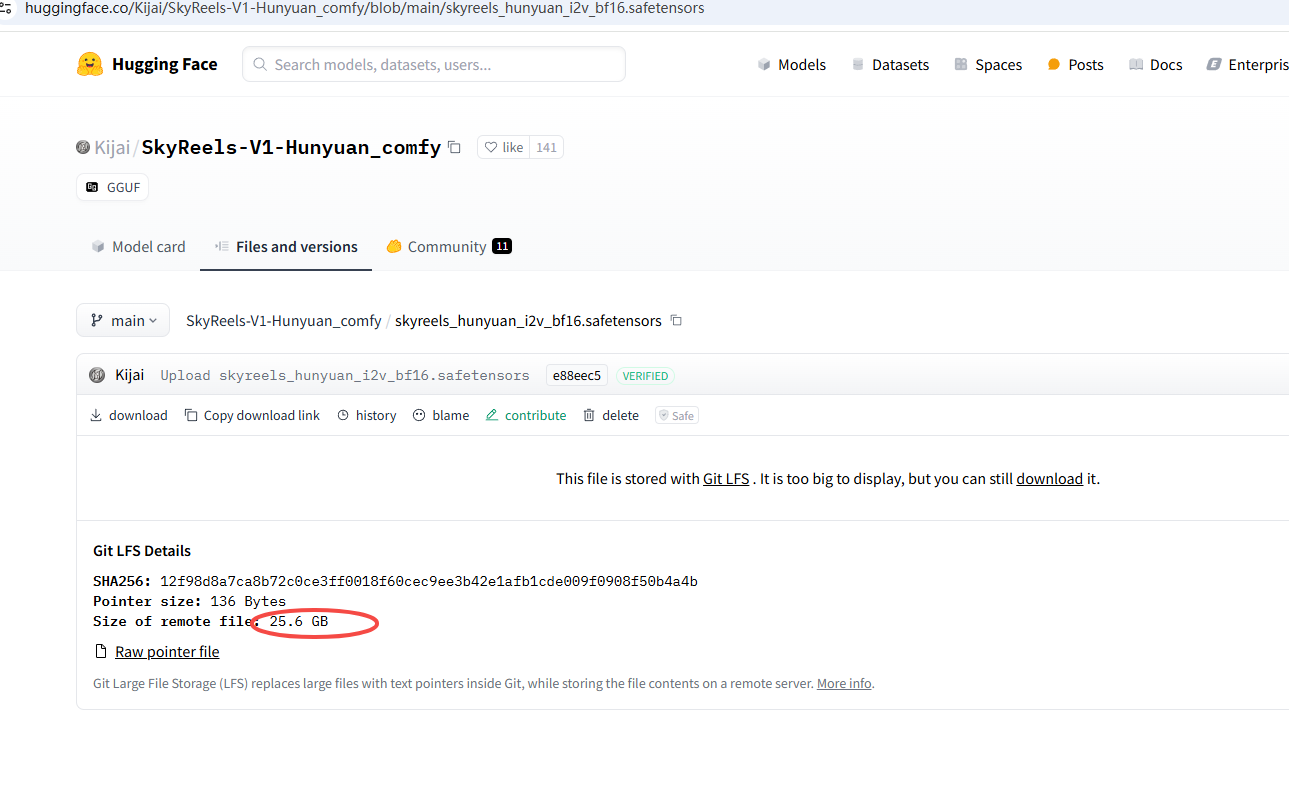The width and height of the screenshot is (1289, 807).
Task: Click the Git LFS Details heading
Action: click(x=142, y=551)
